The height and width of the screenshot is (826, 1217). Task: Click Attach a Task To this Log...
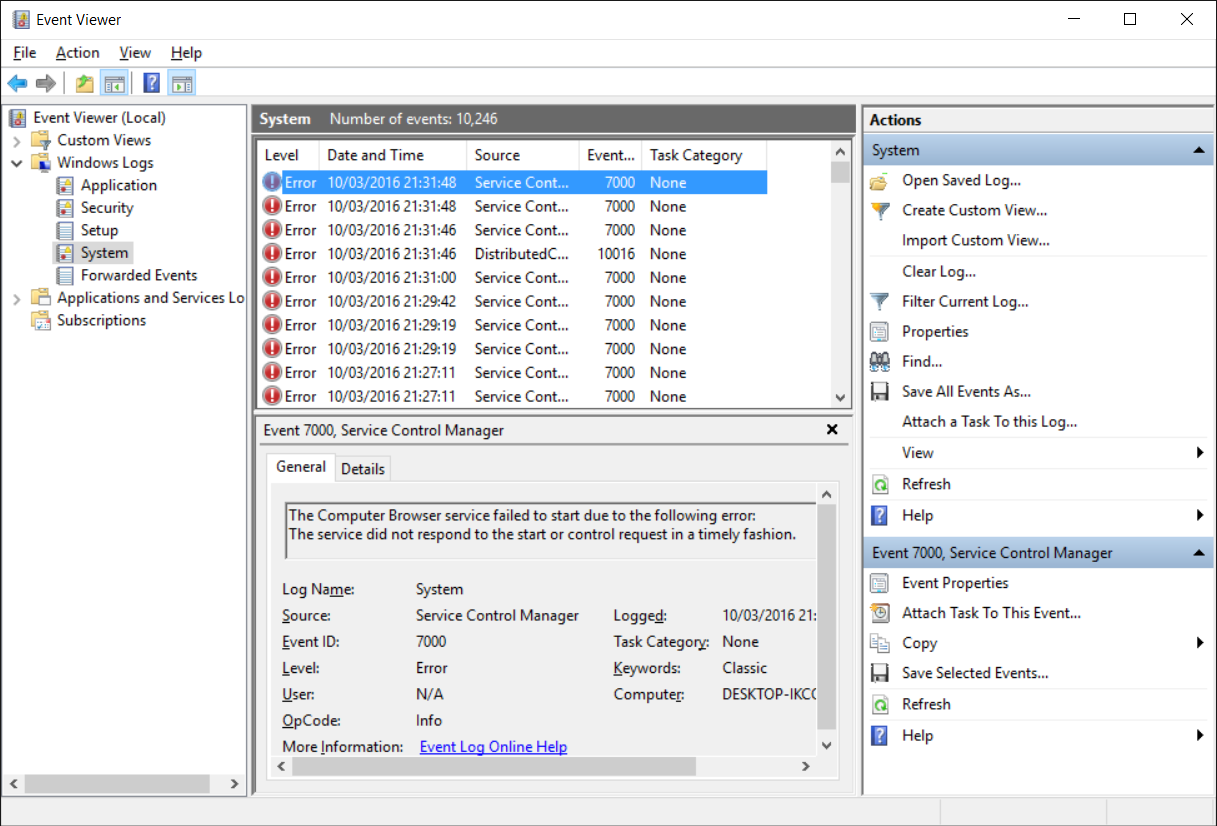click(990, 422)
